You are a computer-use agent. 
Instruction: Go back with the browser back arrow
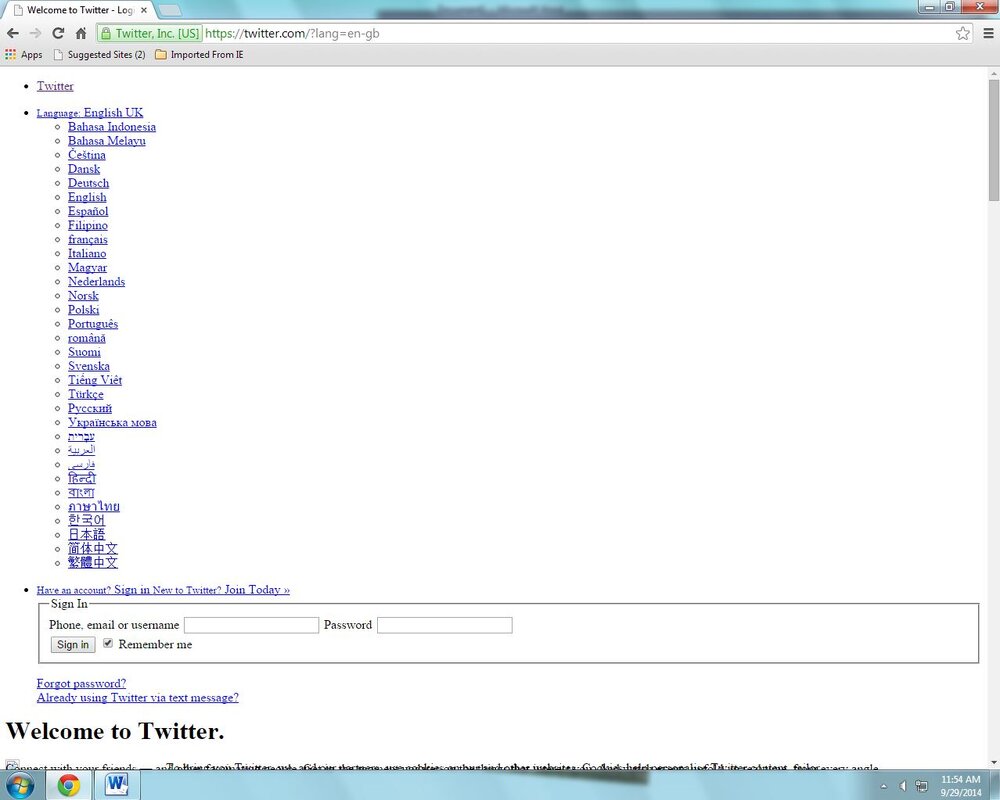click(13, 33)
